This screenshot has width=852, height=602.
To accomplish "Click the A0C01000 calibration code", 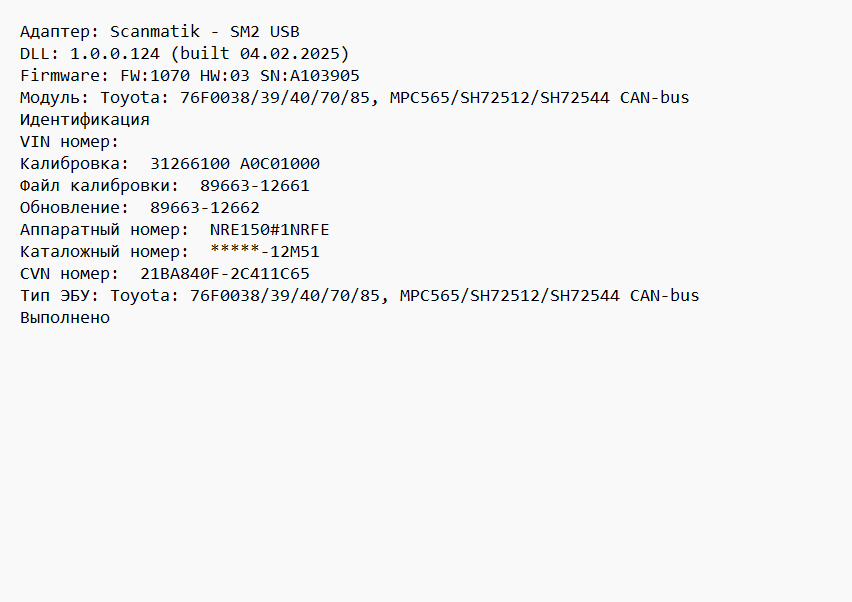I will click(280, 164).
